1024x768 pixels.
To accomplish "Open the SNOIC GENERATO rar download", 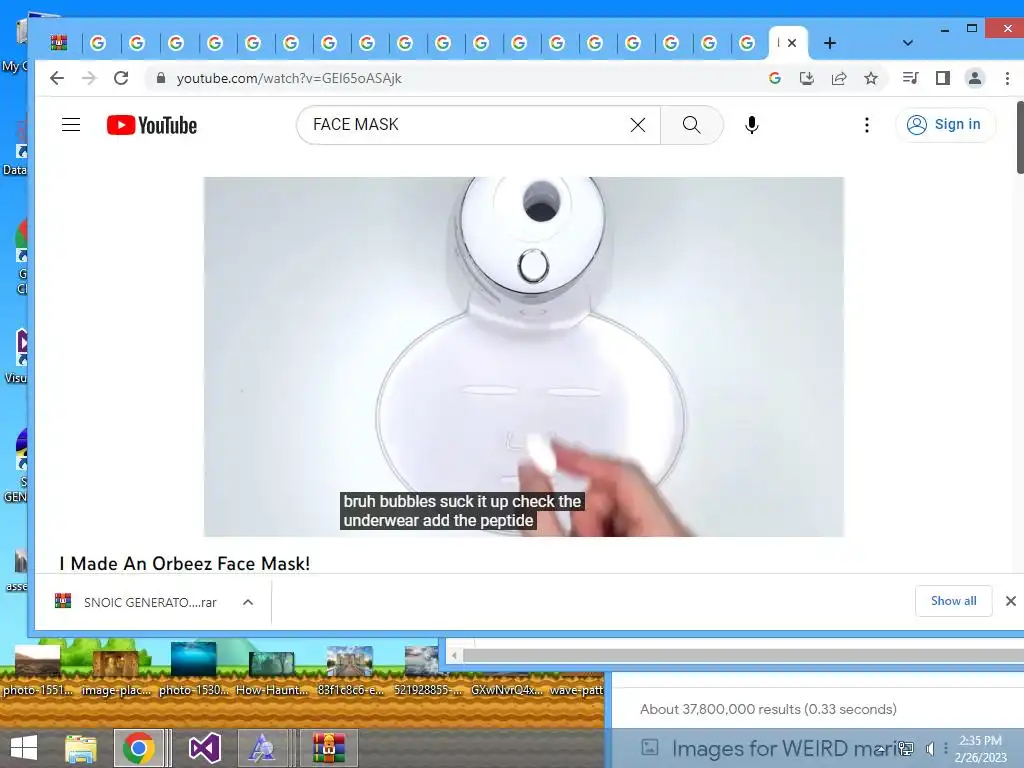I will (150, 602).
